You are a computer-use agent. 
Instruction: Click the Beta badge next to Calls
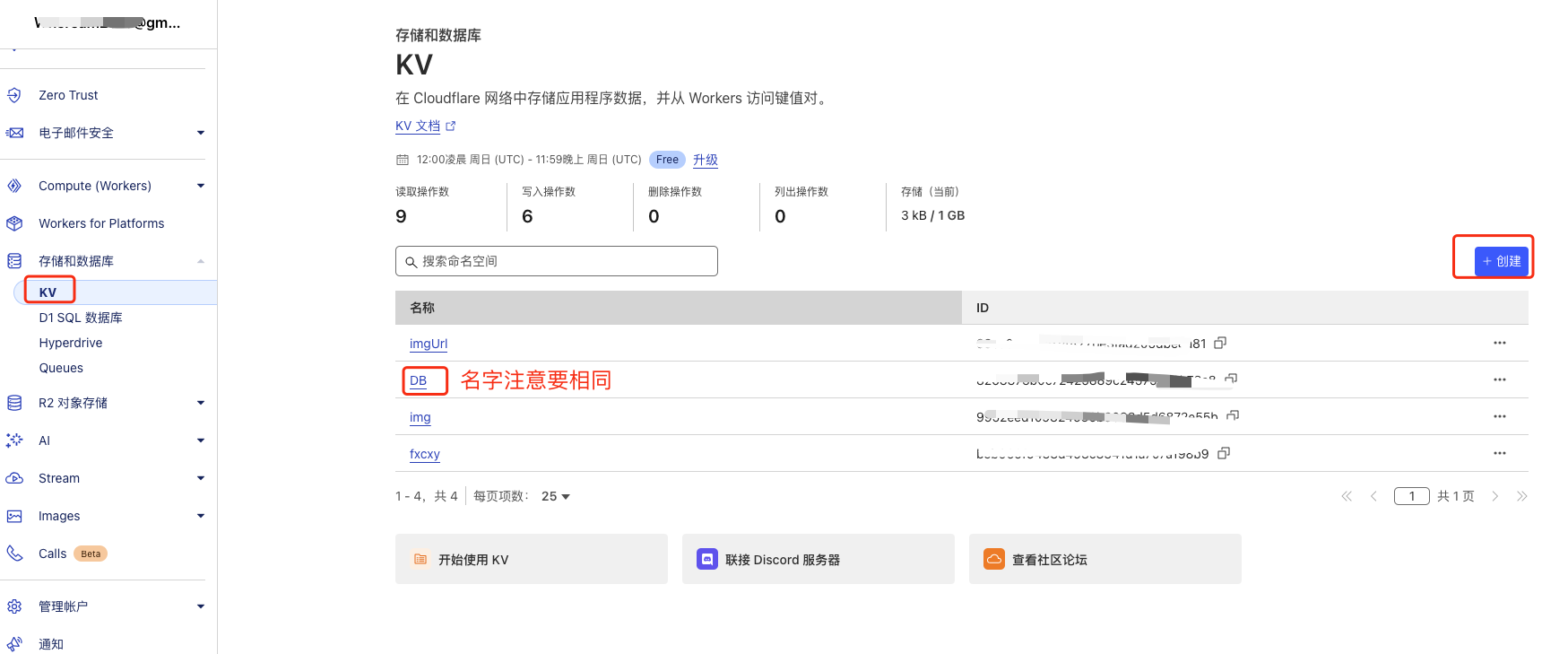point(91,554)
